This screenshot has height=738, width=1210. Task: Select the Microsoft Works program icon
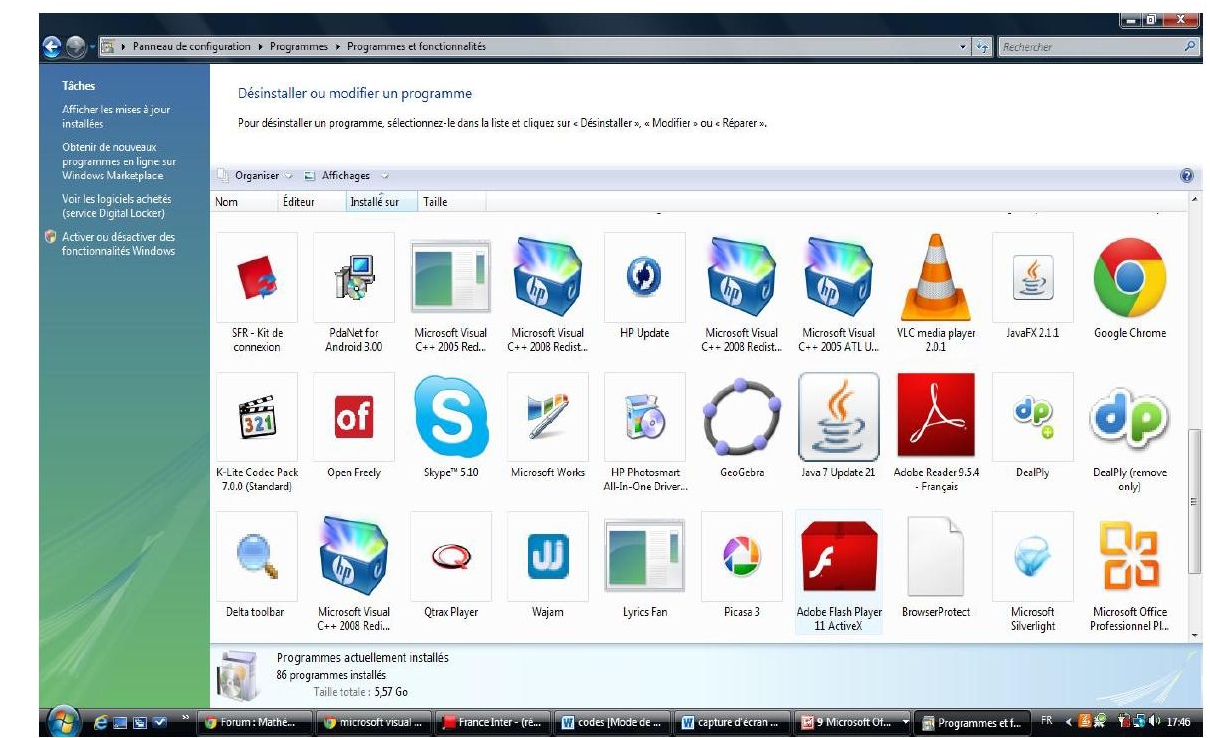(548, 415)
